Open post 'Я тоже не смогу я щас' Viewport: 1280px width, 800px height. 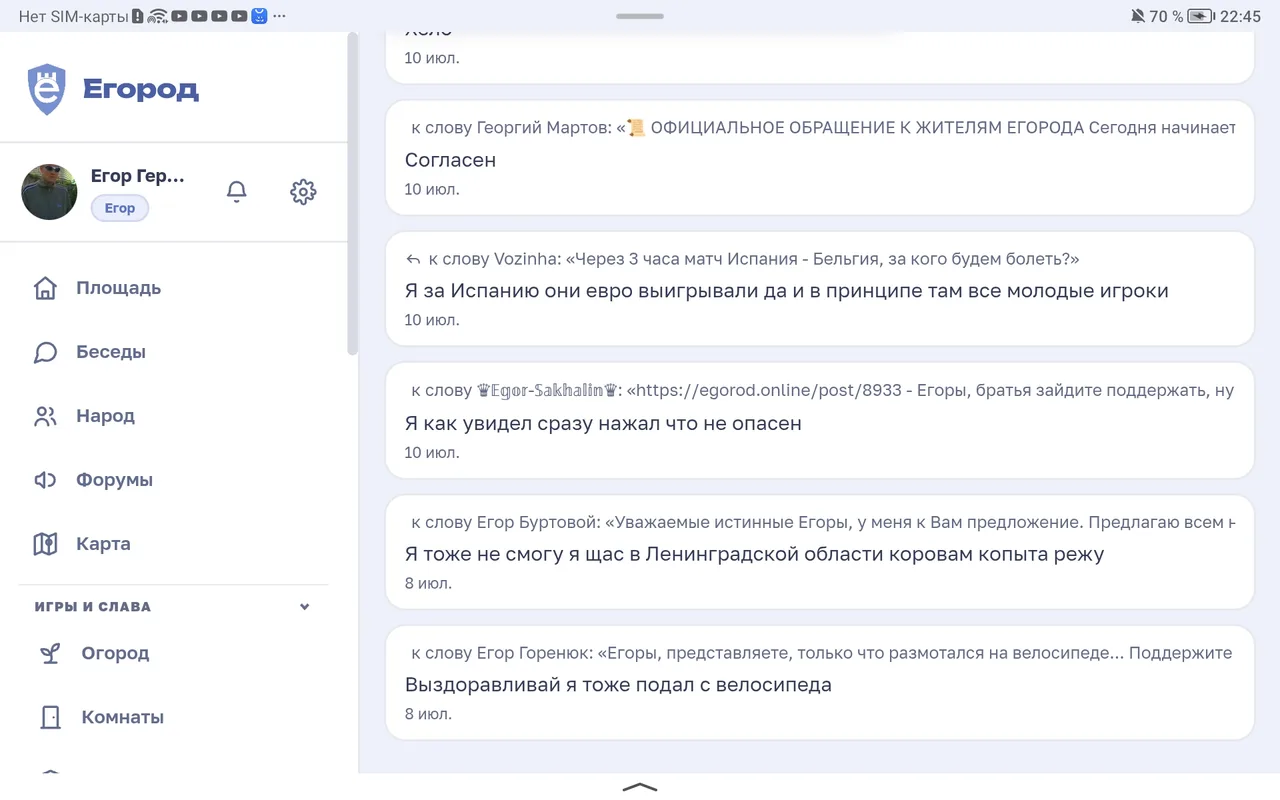pyautogui.click(x=754, y=554)
